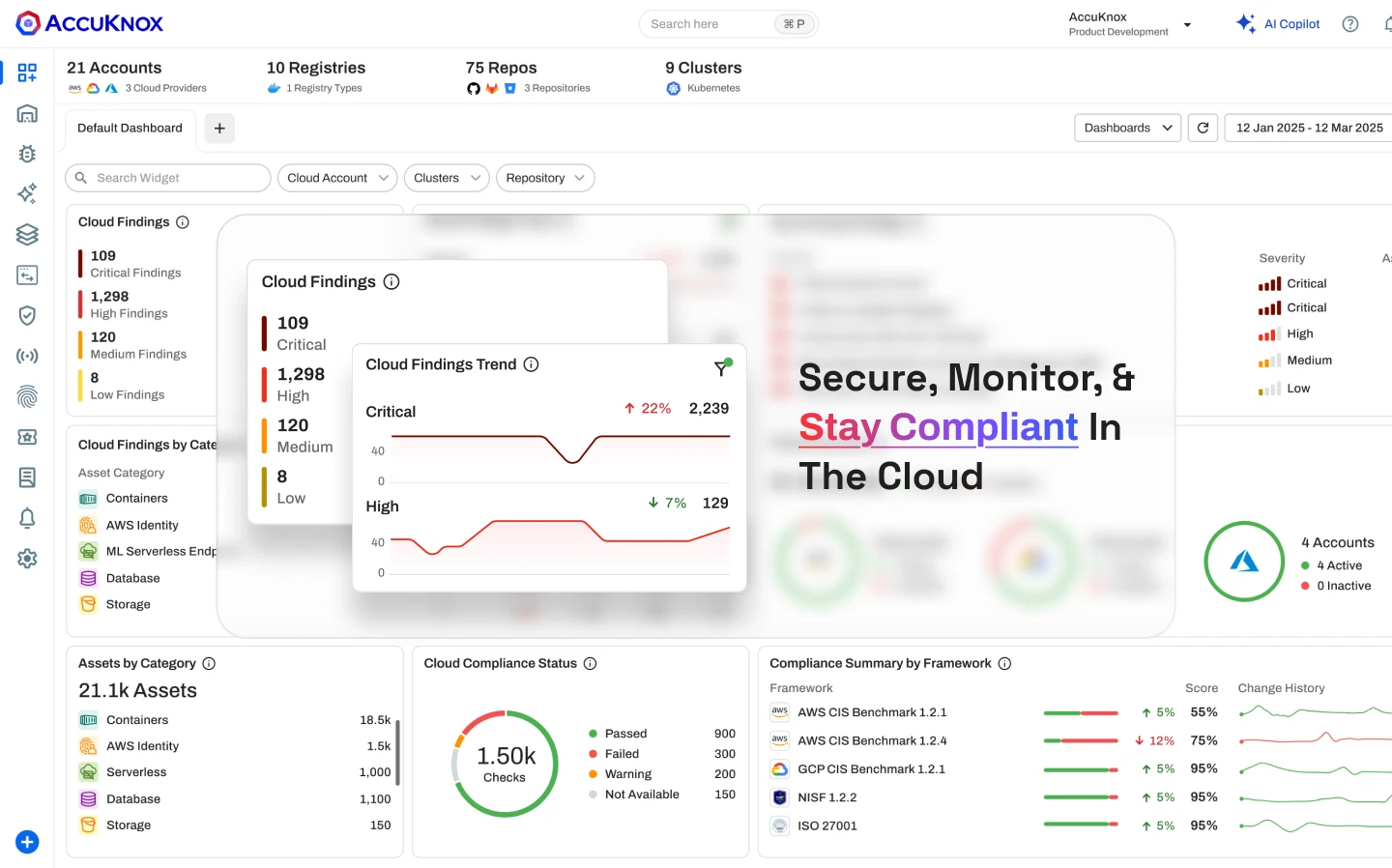The width and height of the screenshot is (1392, 868).
Task: Click the refresh dashboard button
Action: [1203, 128]
